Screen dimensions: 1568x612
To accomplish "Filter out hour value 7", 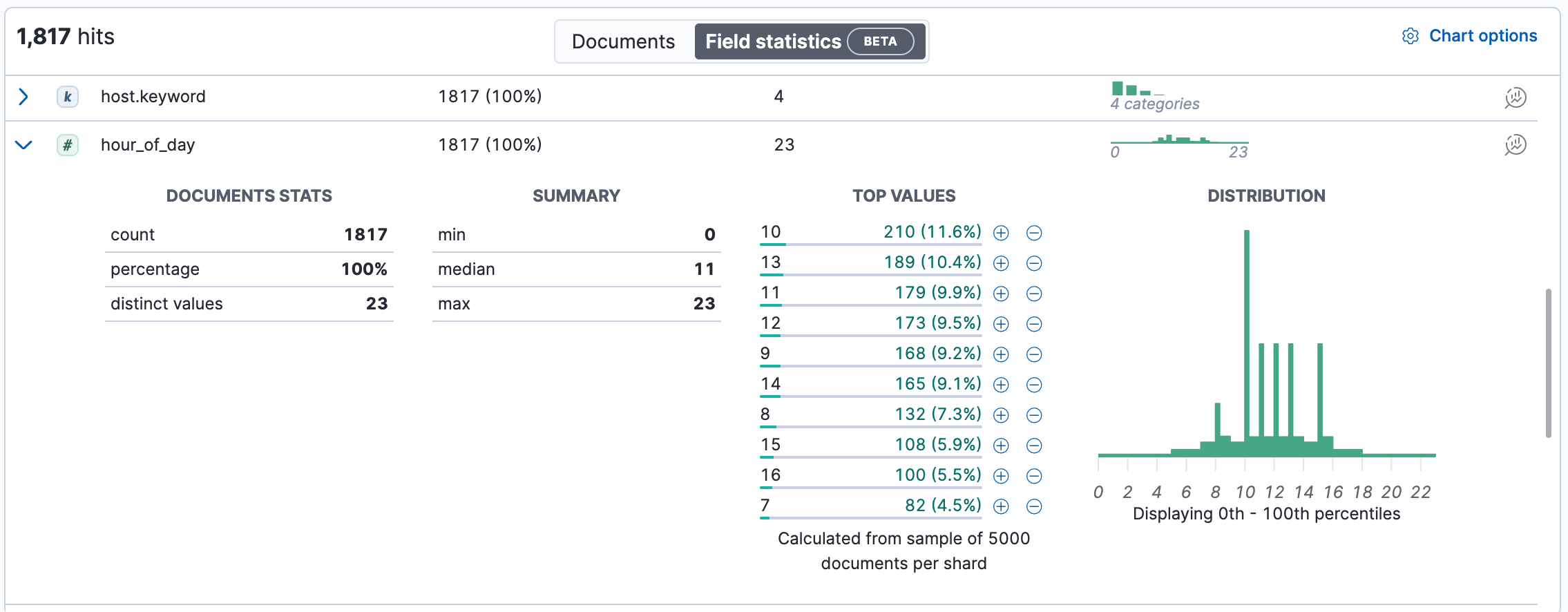I will pos(1034,506).
